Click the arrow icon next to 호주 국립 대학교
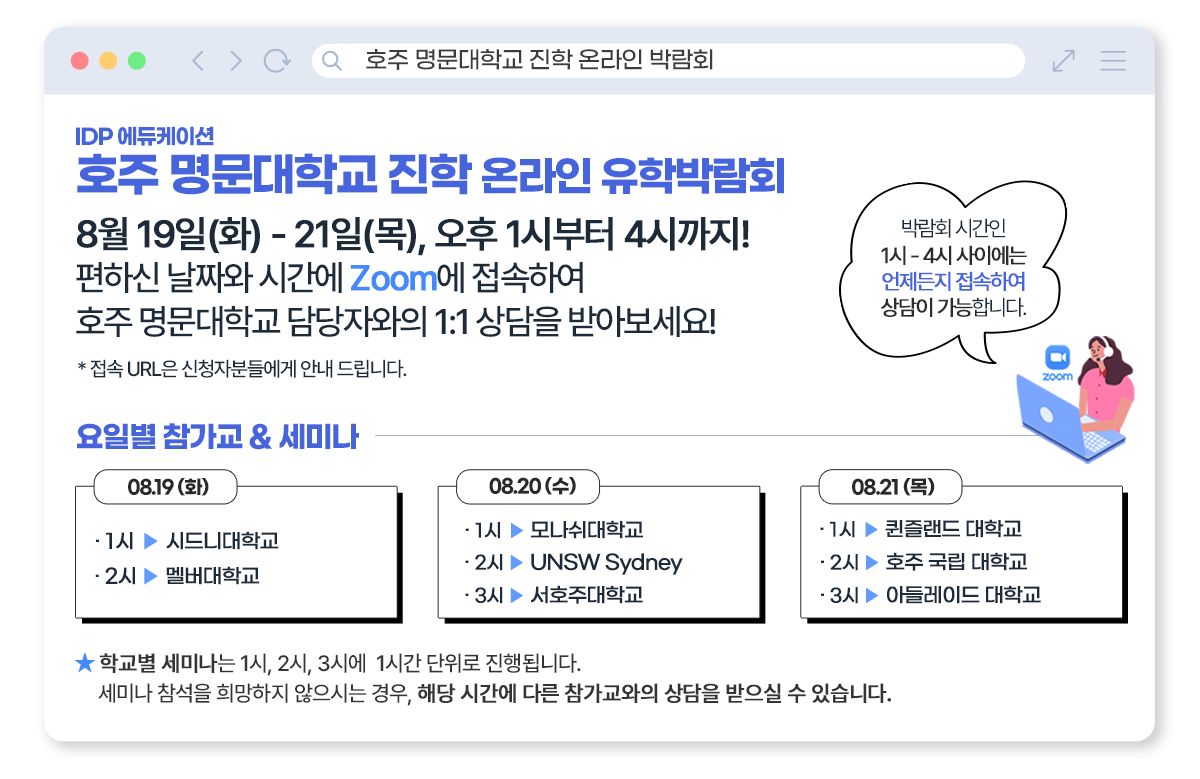 point(871,562)
